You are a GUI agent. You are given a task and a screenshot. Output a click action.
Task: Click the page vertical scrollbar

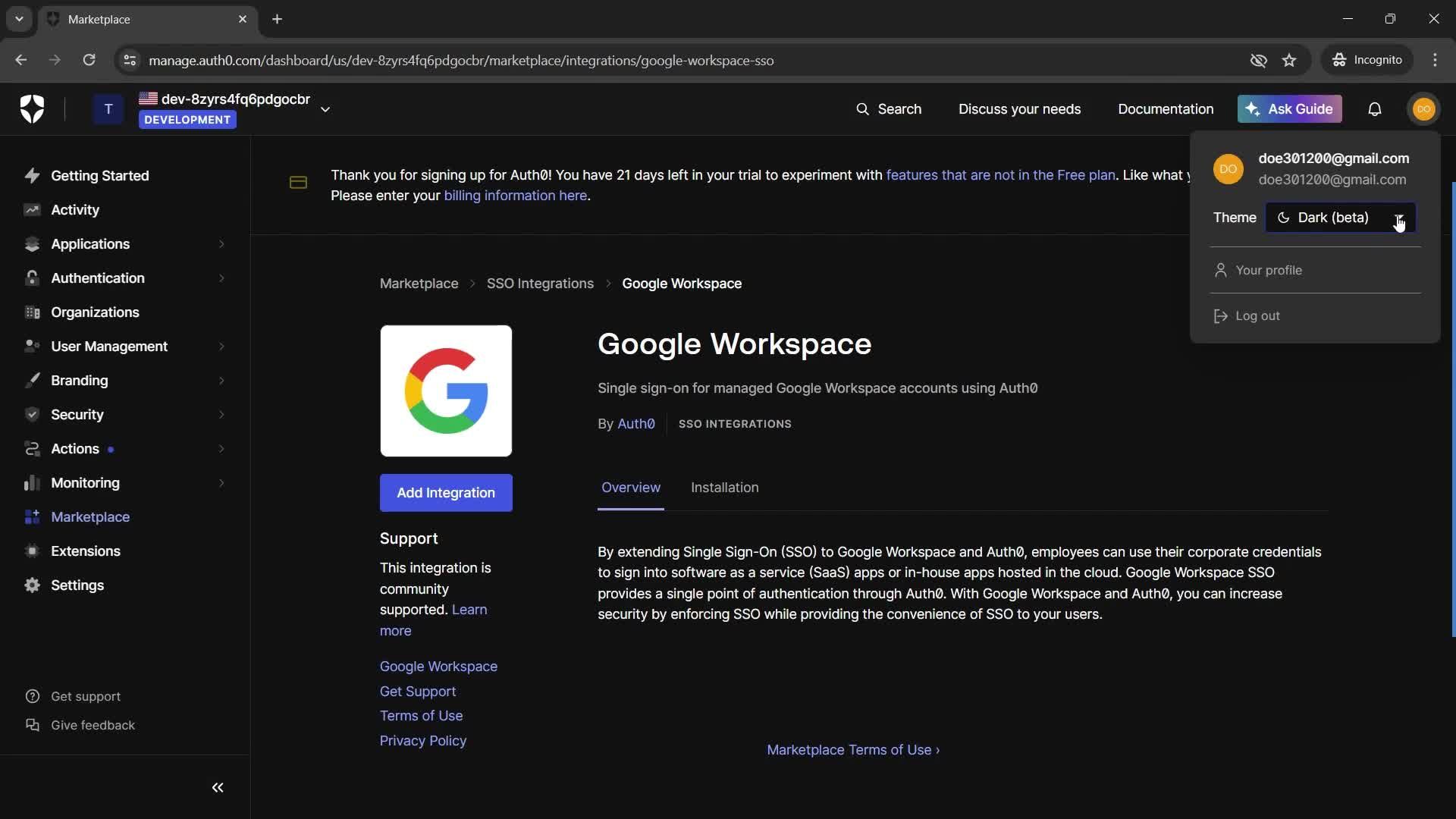tap(1453, 409)
